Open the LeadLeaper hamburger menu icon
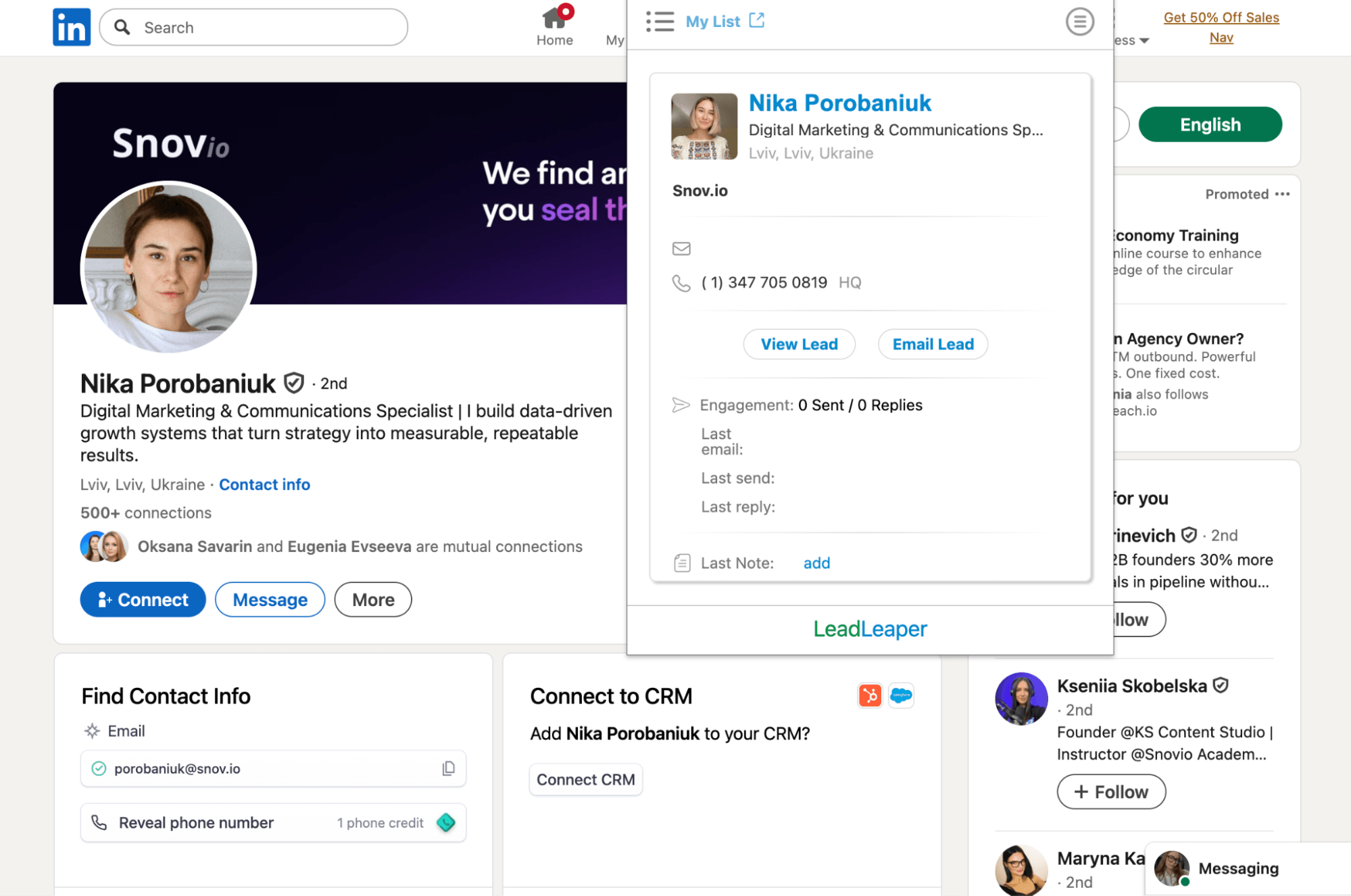This screenshot has height=896, width=1351. tap(1079, 22)
